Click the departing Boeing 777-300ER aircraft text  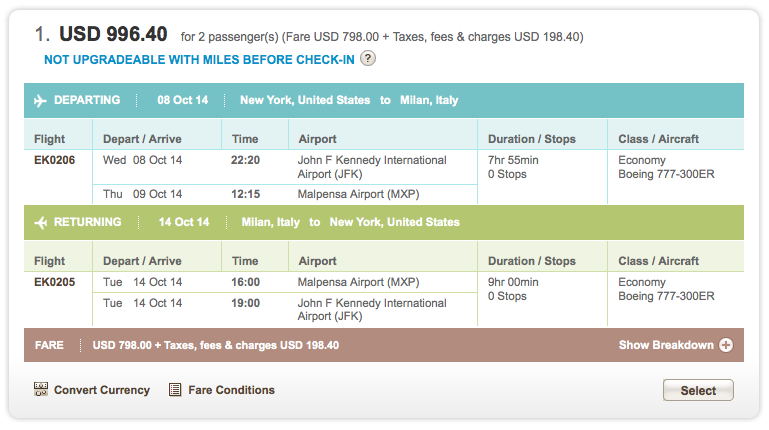[666, 175]
